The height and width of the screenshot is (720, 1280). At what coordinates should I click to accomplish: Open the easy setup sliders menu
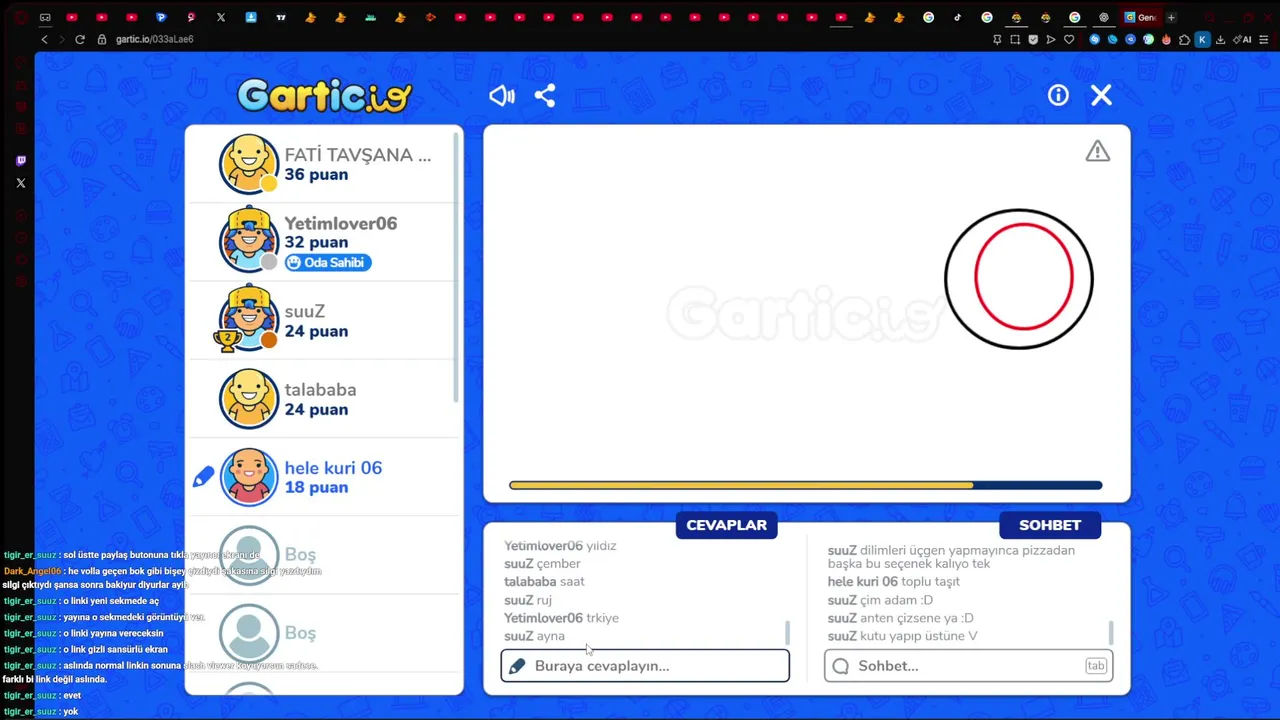[x=1264, y=39]
